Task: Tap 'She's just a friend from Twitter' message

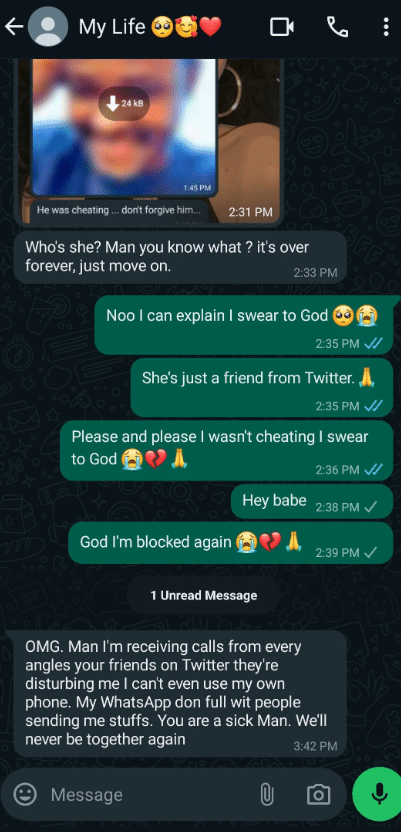Action: point(261,387)
